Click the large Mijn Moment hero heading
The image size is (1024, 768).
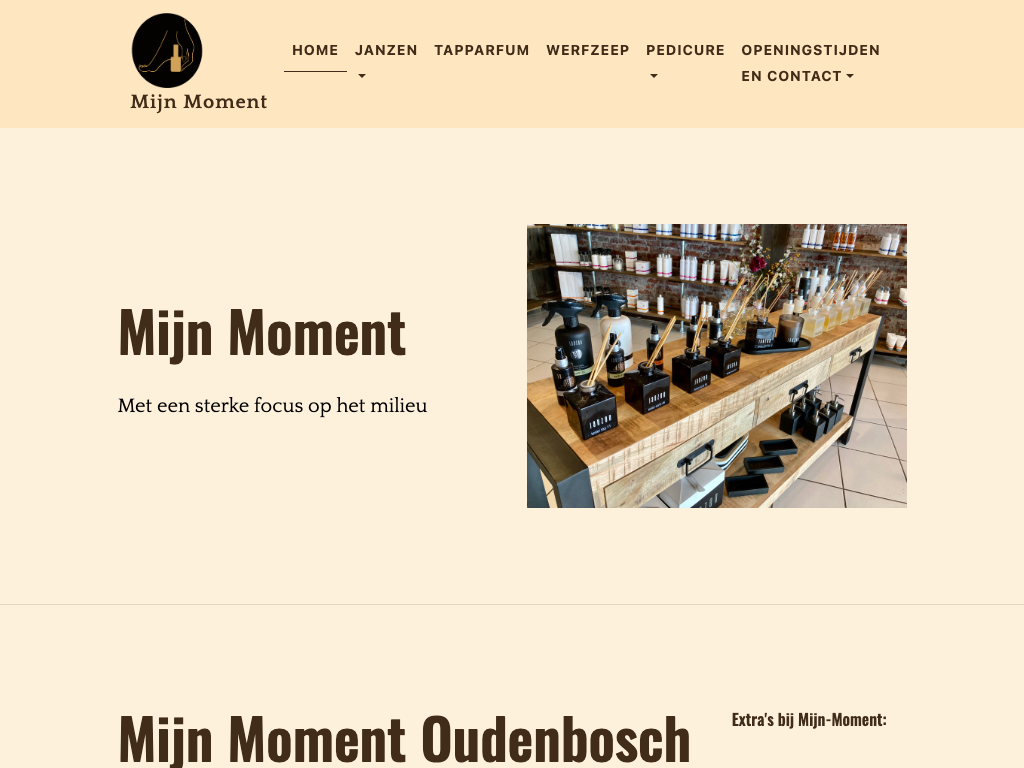(x=262, y=333)
